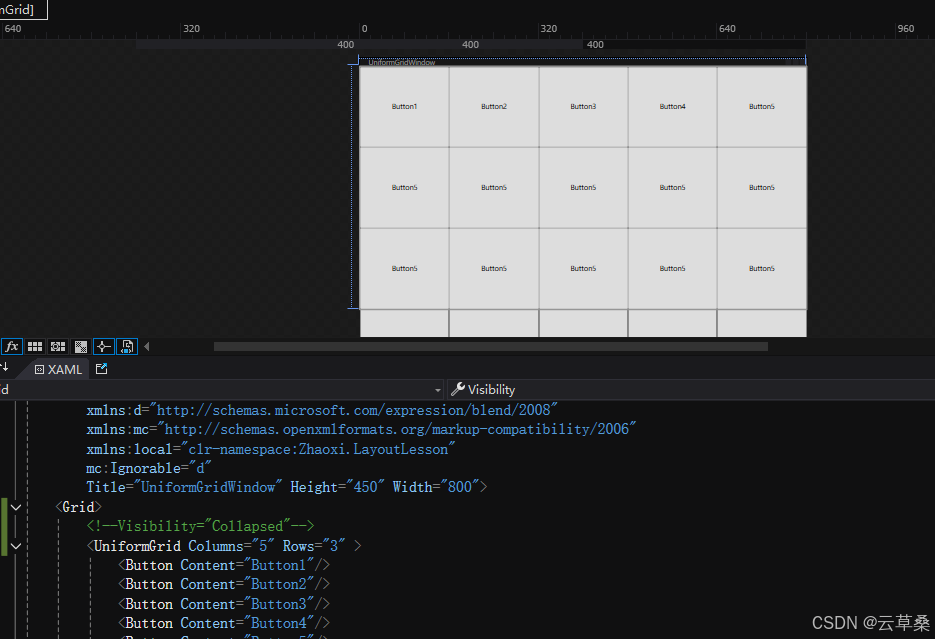Switch to the XAML tab
This screenshot has width=935, height=639.
[x=58, y=370]
